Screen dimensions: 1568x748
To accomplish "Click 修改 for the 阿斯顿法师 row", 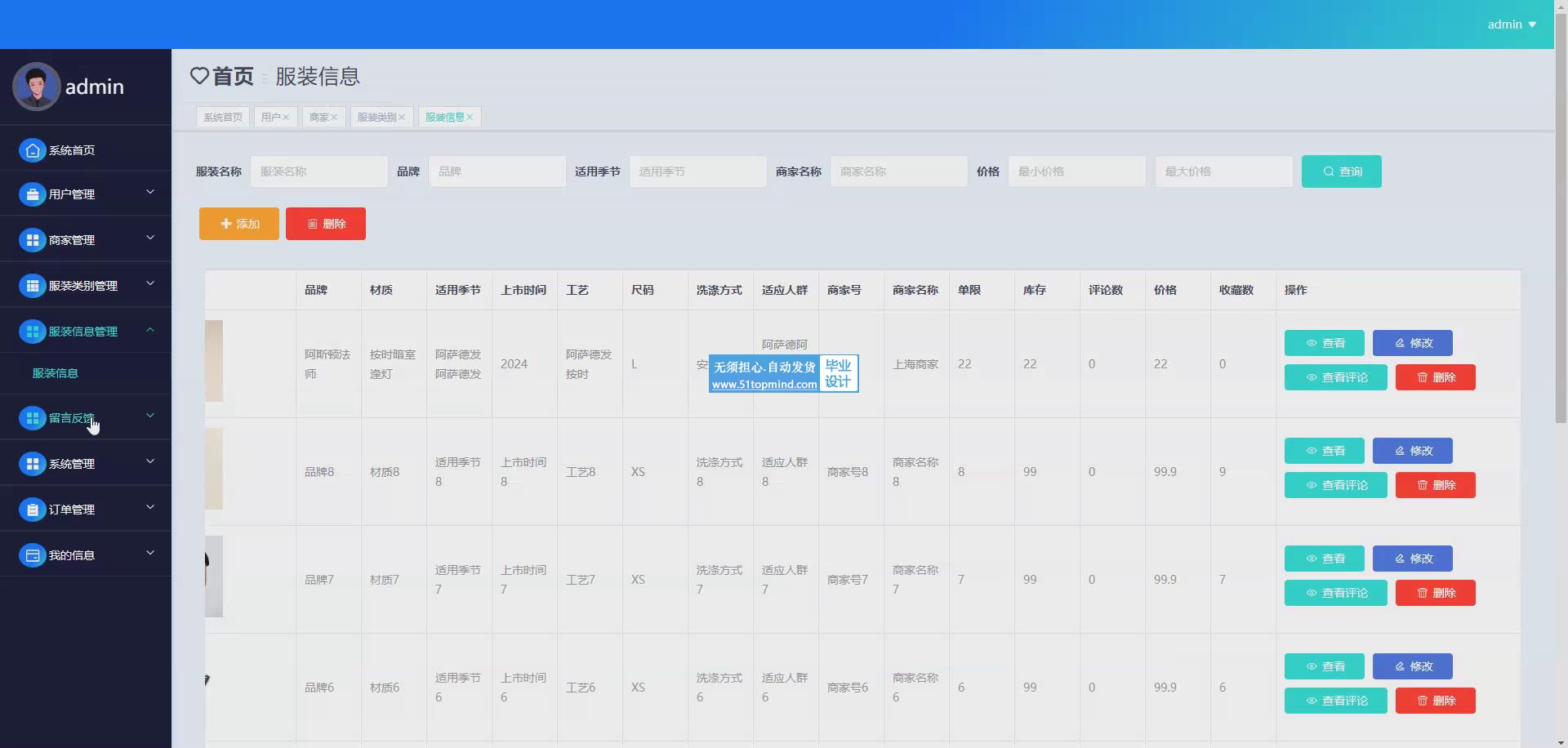I will tap(1413, 343).
